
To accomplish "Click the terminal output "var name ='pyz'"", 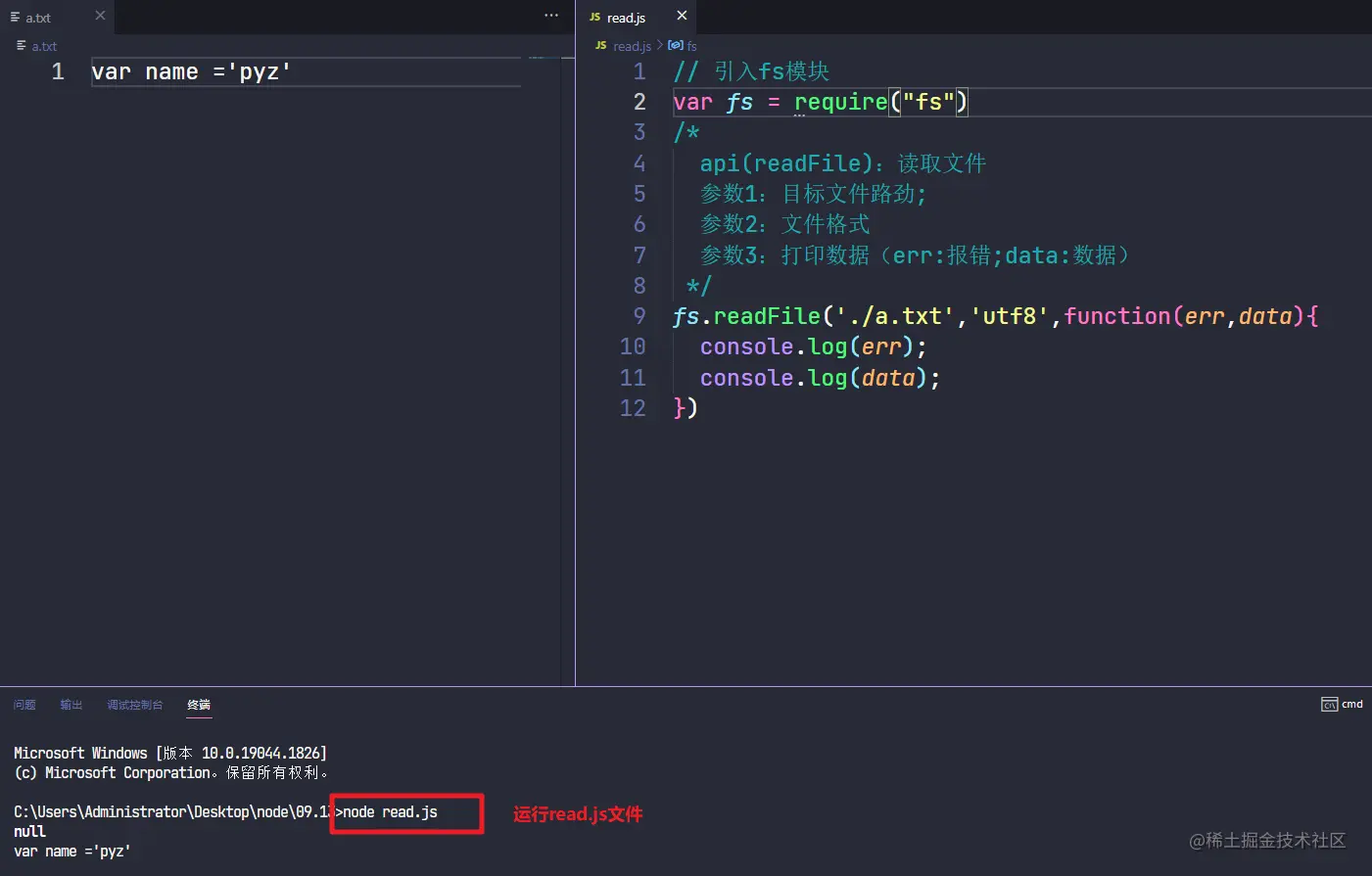I will tap(71, 852).
